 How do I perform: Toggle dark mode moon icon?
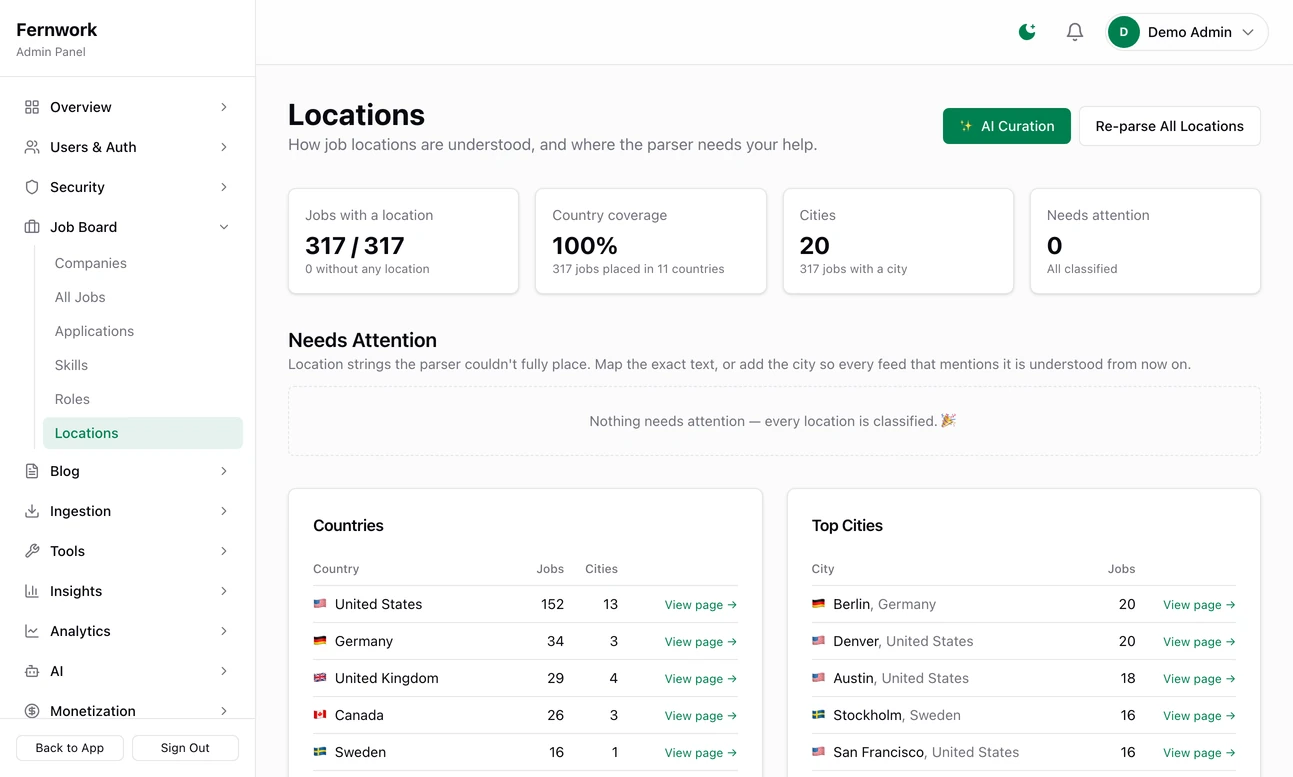tap(1027, 32)
